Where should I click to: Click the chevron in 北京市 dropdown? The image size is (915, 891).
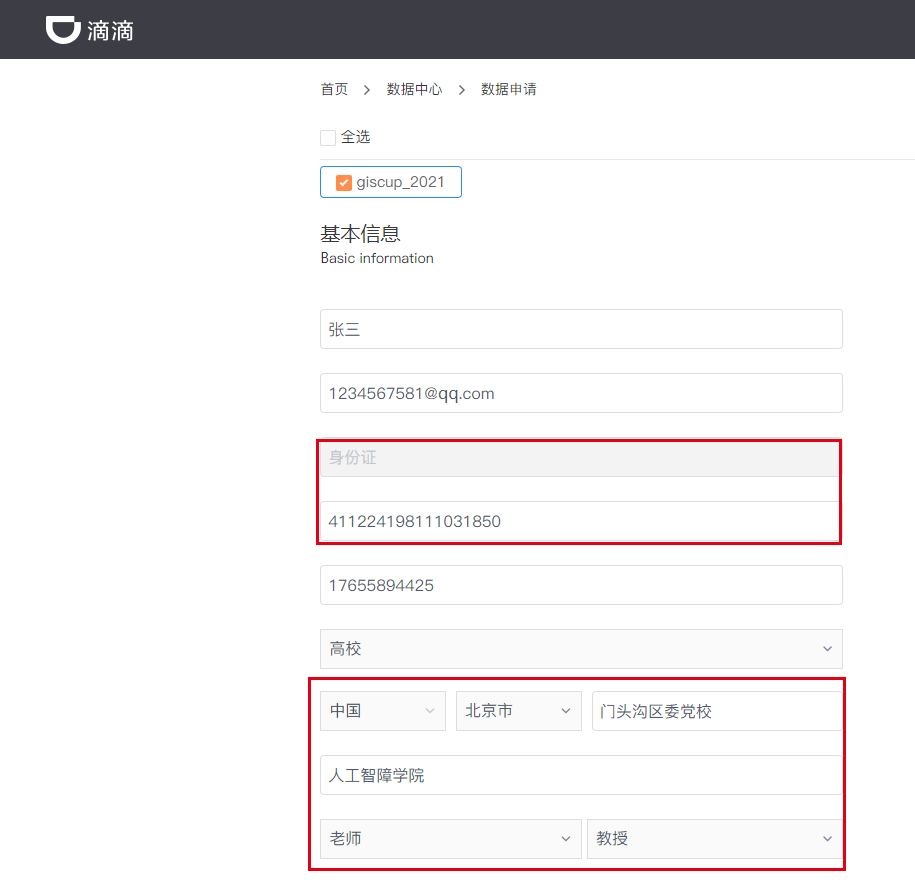pyautogui.click(x=565, y=711)
